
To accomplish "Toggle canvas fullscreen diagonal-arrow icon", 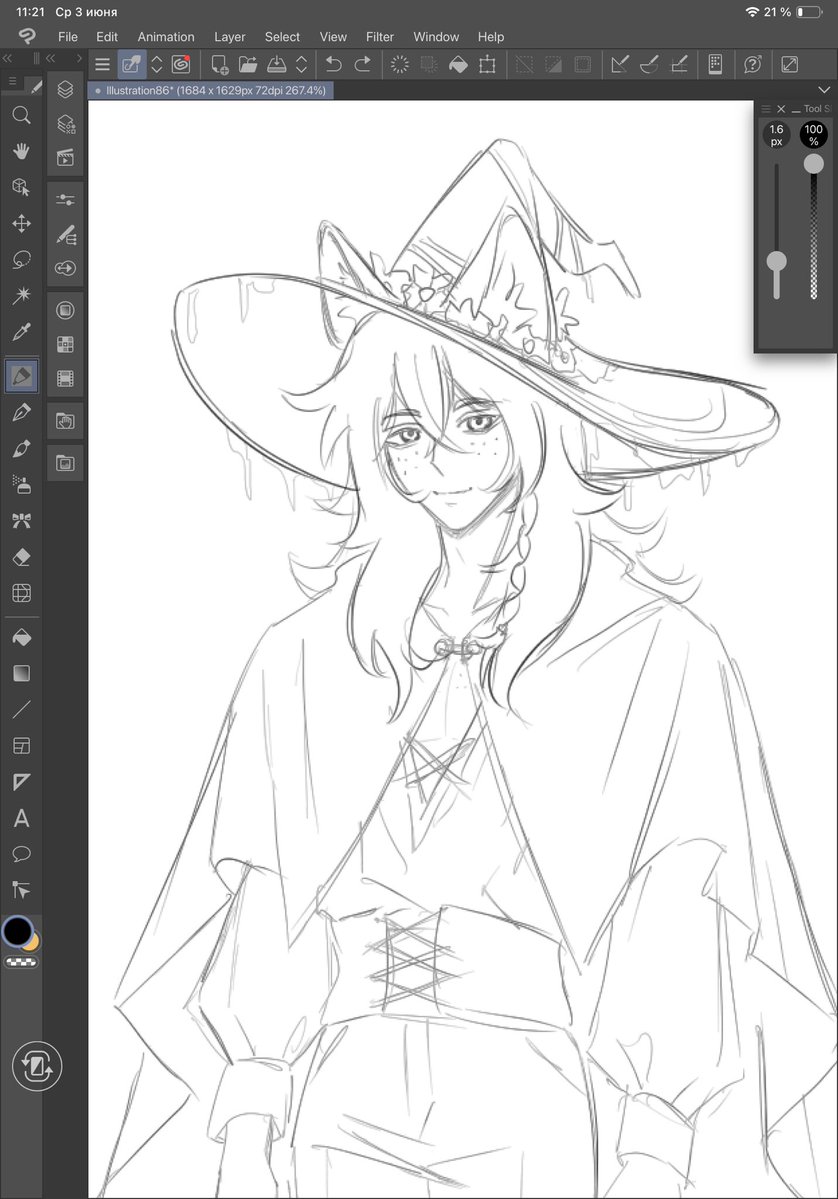I will [x=790, y=64].
